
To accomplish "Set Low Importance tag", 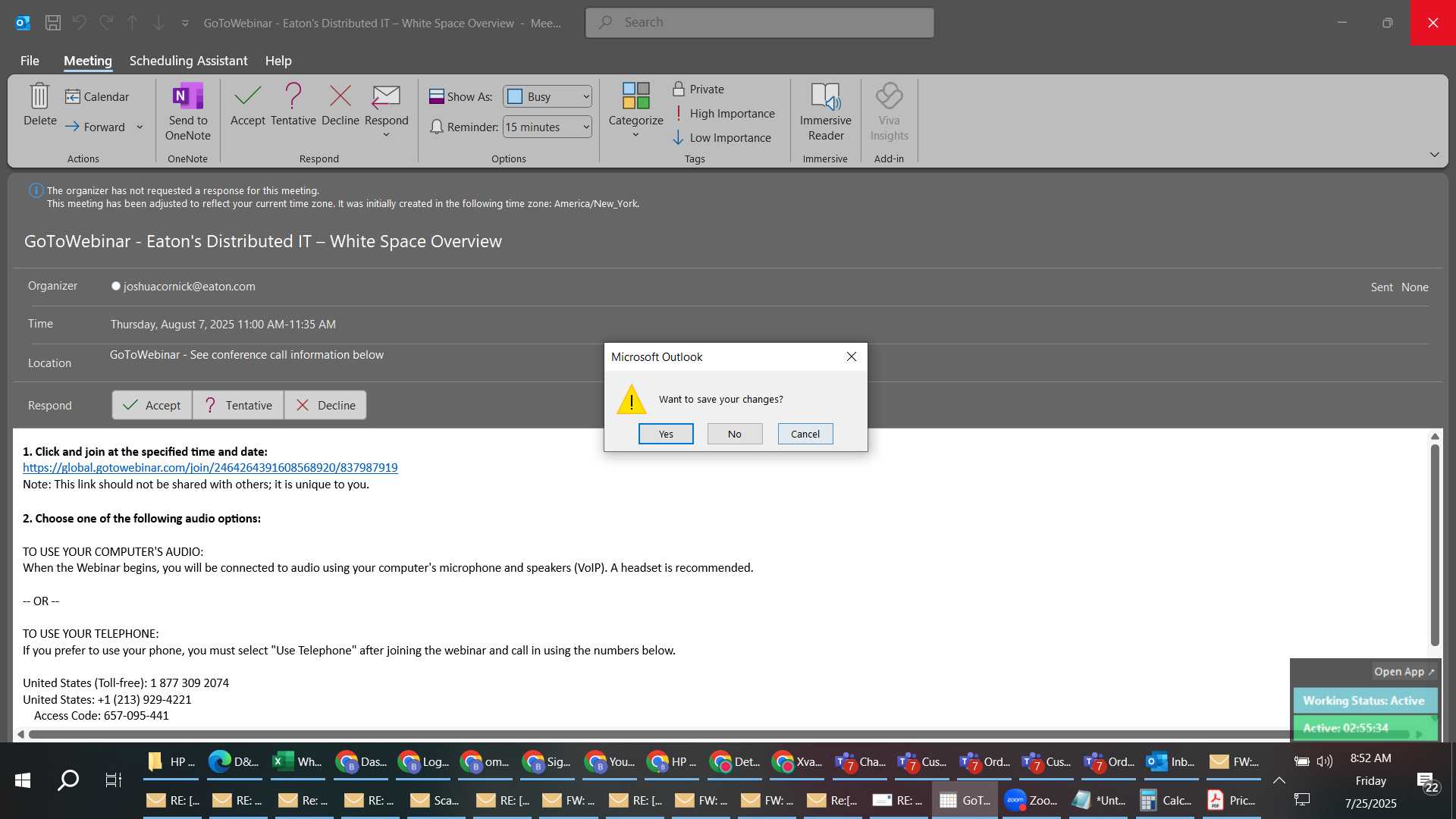I will click(x=722, y=137).
